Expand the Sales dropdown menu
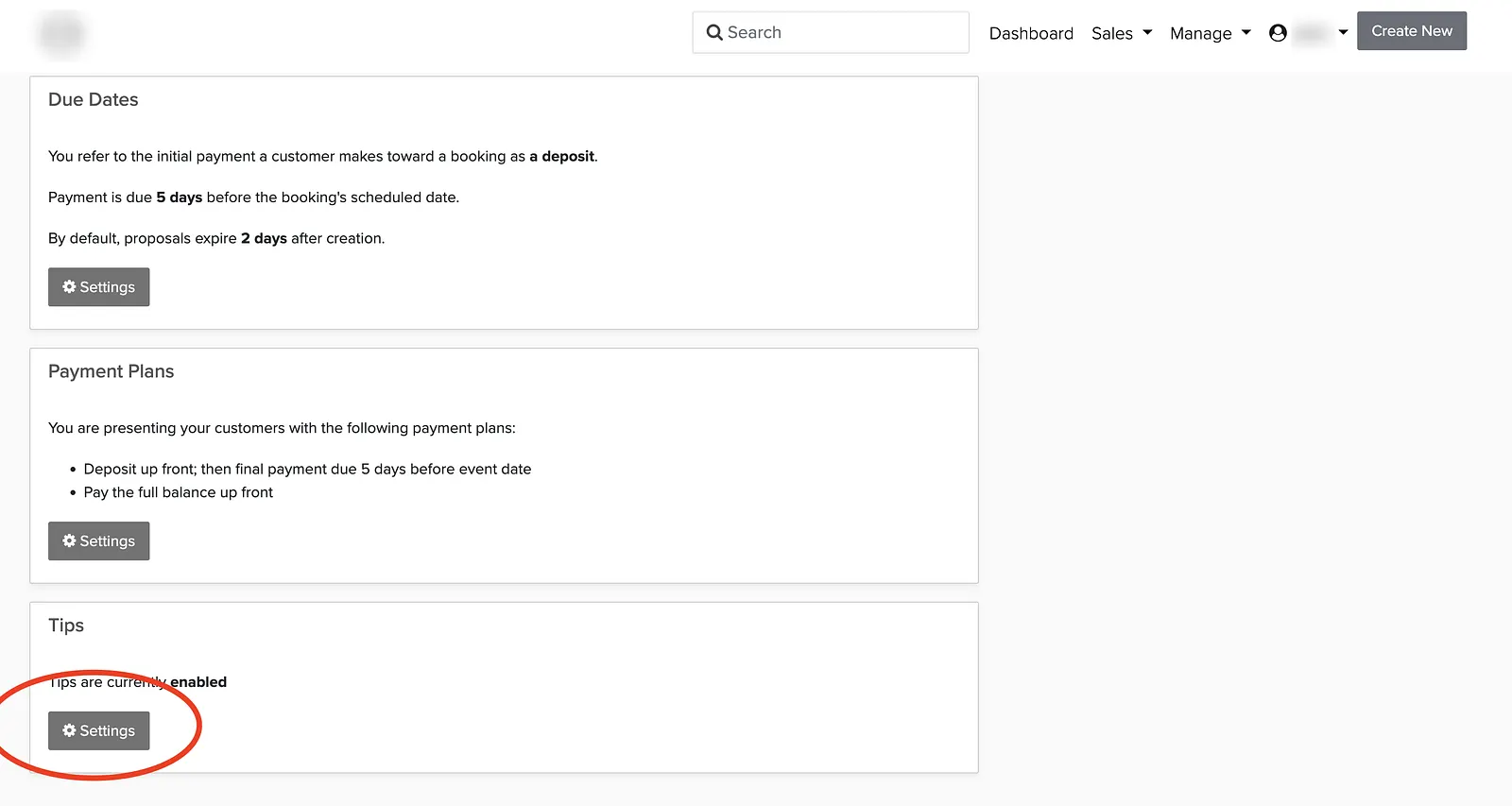 [1122, 33]
